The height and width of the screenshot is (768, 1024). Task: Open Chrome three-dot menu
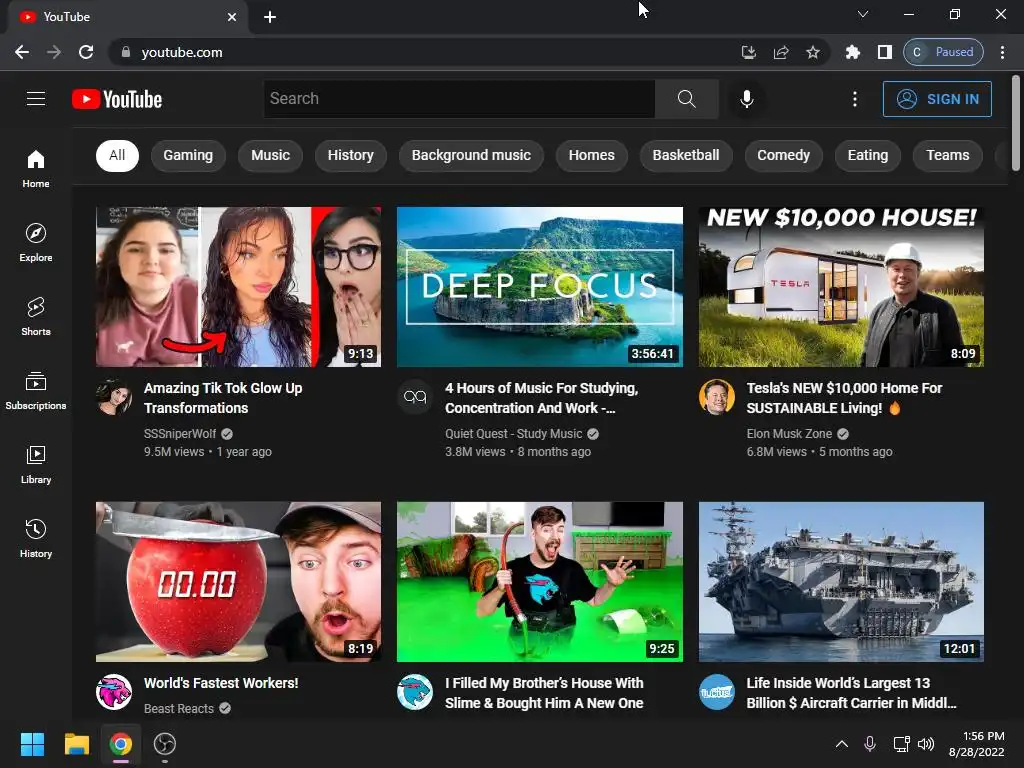[x=1002, y=52]
